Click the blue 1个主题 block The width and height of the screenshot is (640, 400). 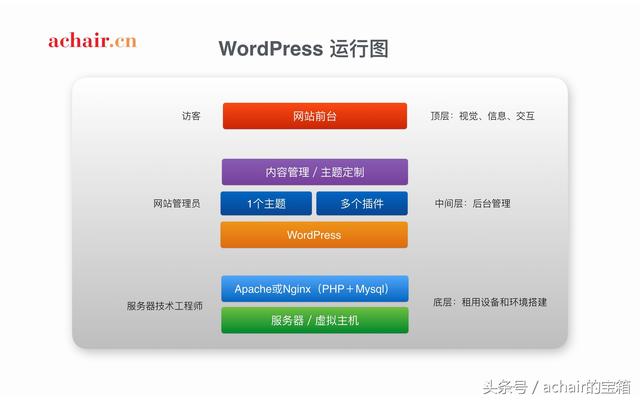266,203
